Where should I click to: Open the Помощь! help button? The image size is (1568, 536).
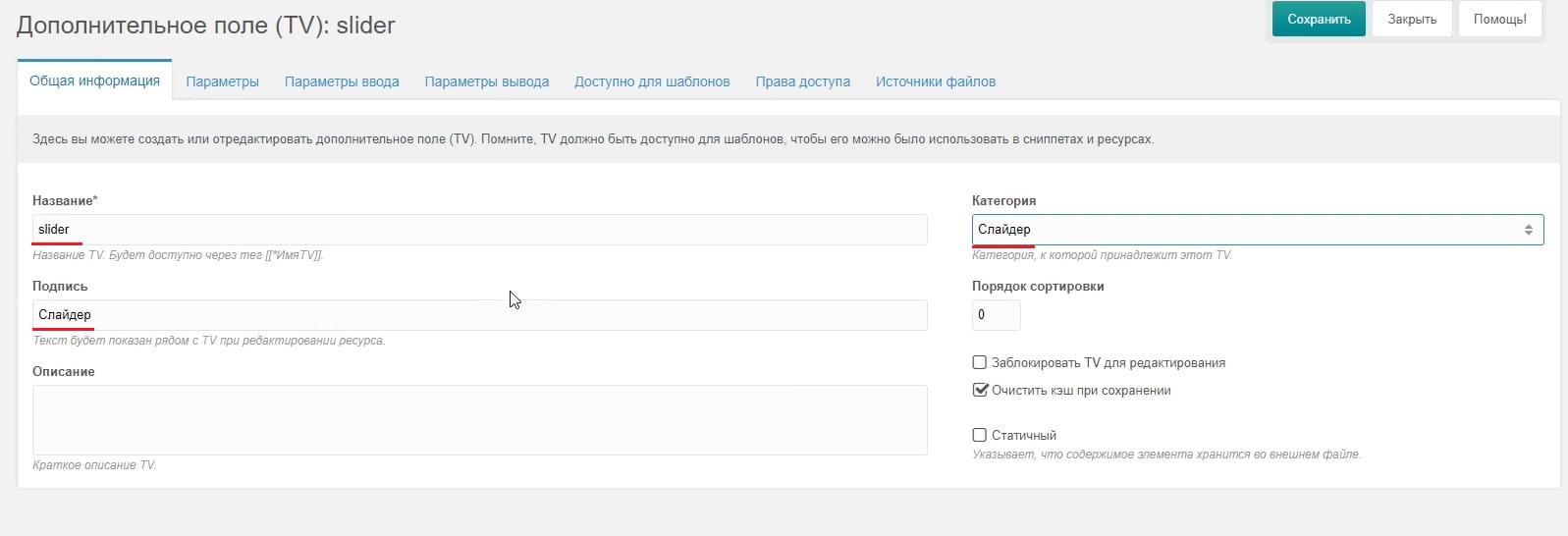1499,20
